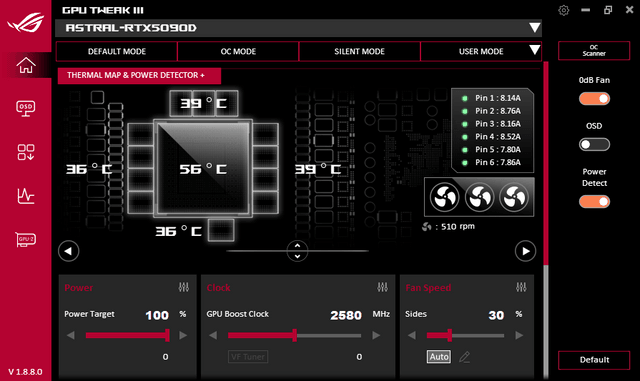Click the ROG logo
The width and height of the screenshot is (640, 381).
(x=26, y=22)
